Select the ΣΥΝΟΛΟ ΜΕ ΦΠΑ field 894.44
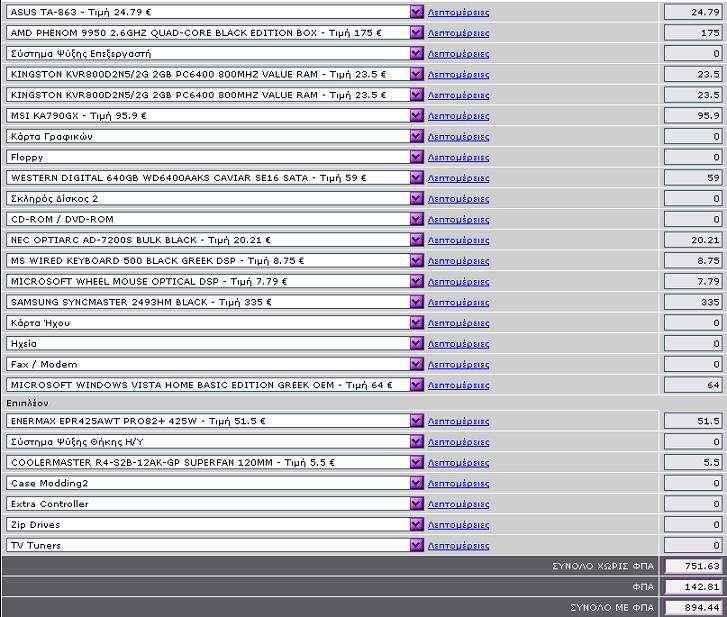 point(693,607)
